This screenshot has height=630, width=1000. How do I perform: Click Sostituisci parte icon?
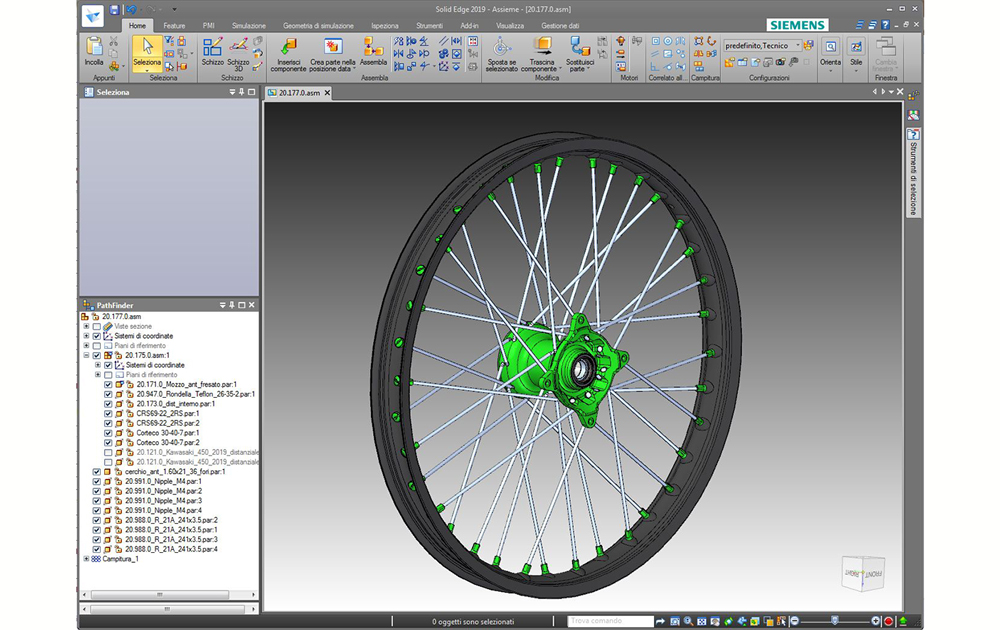pos(580,47)
